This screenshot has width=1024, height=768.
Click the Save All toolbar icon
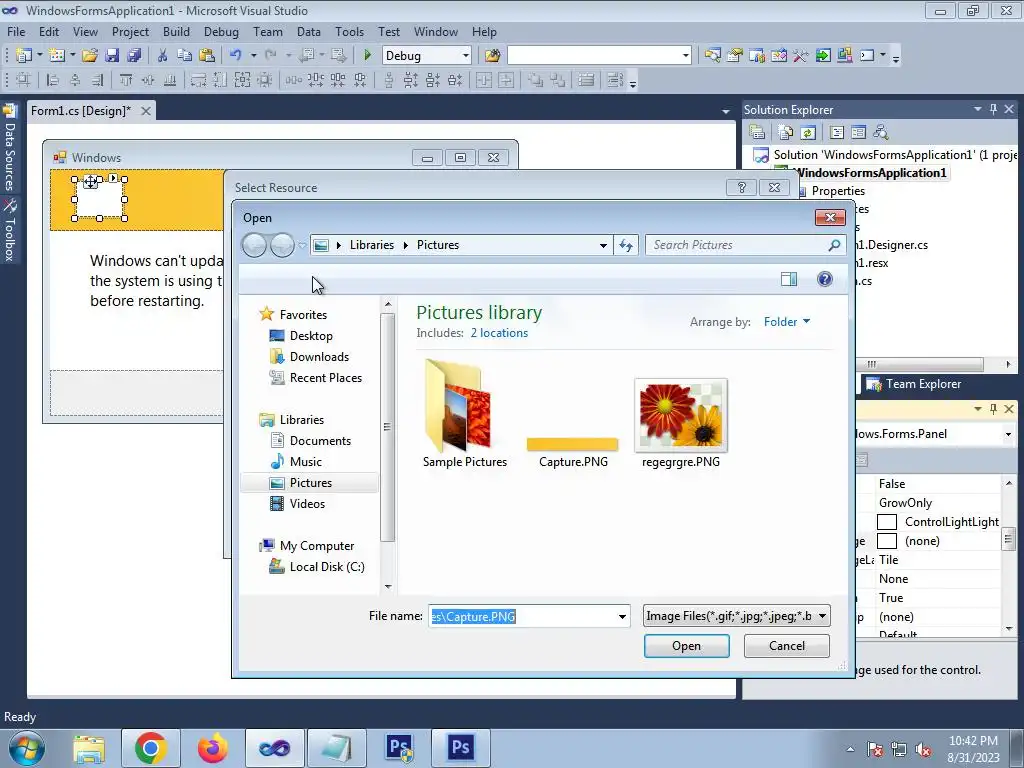coord(134,56)
